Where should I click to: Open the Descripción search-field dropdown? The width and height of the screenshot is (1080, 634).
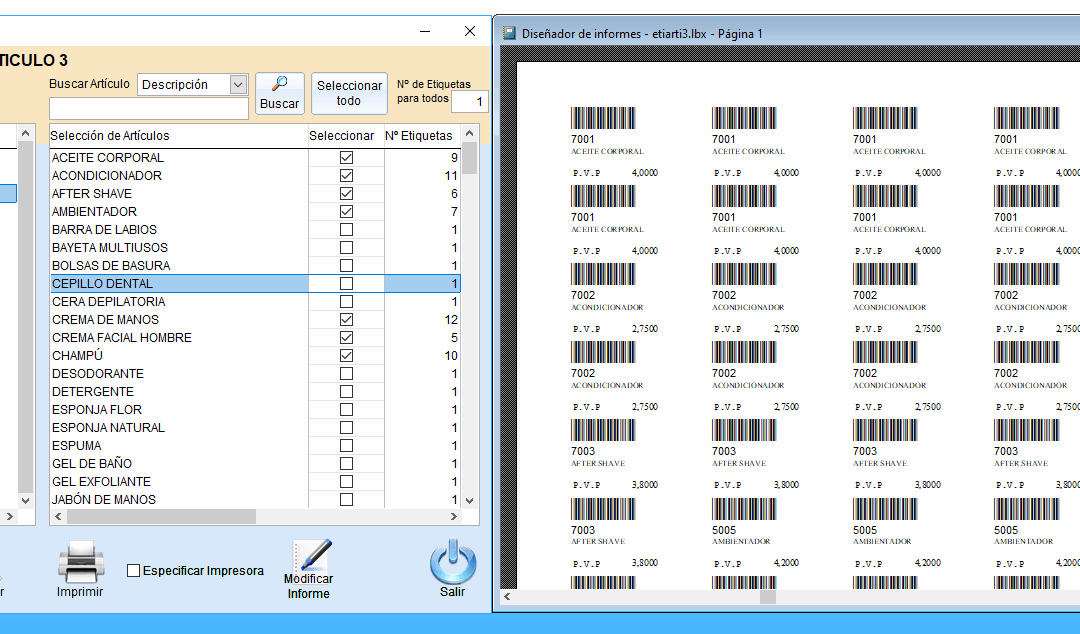pyautogui.click(x=238, y=84)
